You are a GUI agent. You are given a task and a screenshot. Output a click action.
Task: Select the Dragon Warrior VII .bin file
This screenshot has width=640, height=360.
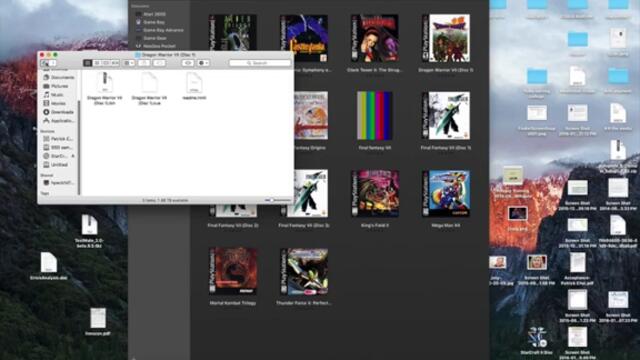(104, 89)
